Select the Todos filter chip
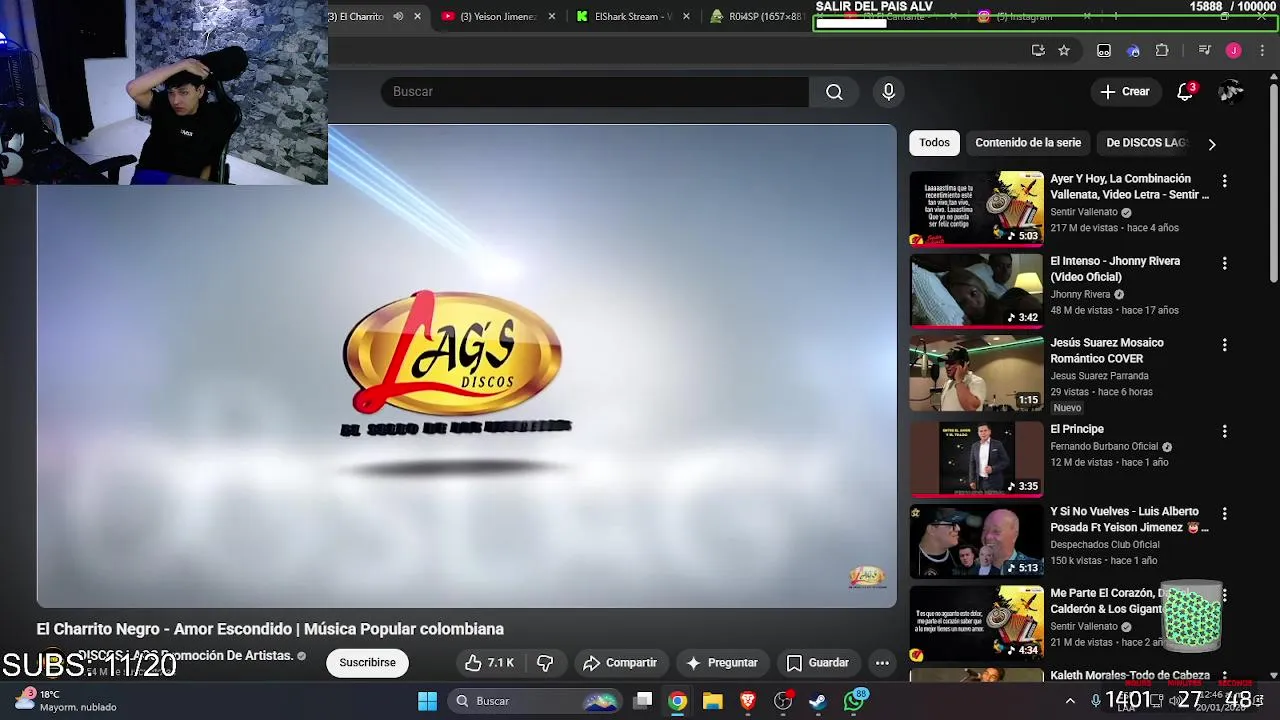Image resolution: width=1280 pixels, height=720 pixels. 934,143
